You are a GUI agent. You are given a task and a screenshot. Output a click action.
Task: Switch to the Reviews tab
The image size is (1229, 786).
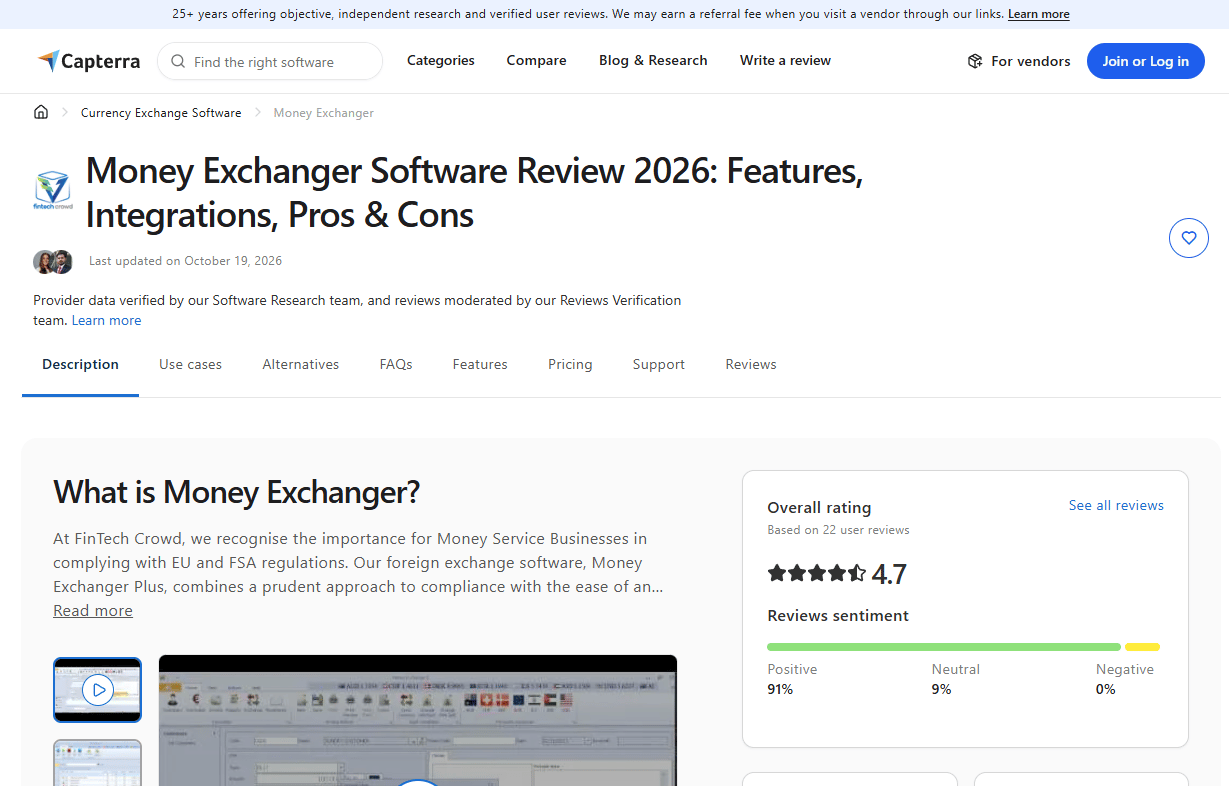coord(751,365)
